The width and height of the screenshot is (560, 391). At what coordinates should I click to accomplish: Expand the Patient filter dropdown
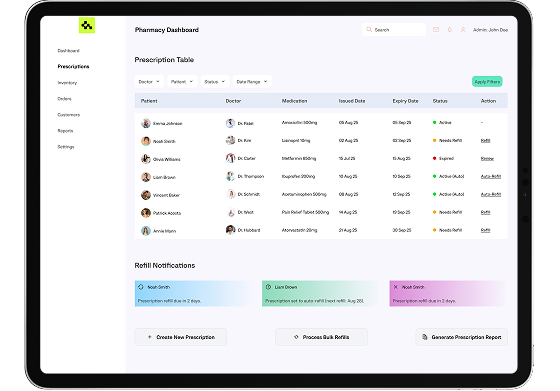182,81
